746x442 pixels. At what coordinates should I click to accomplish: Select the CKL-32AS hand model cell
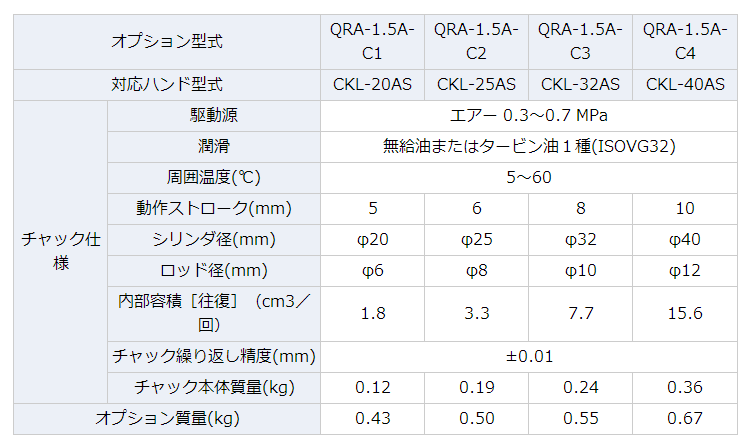(x=580, y=85)
